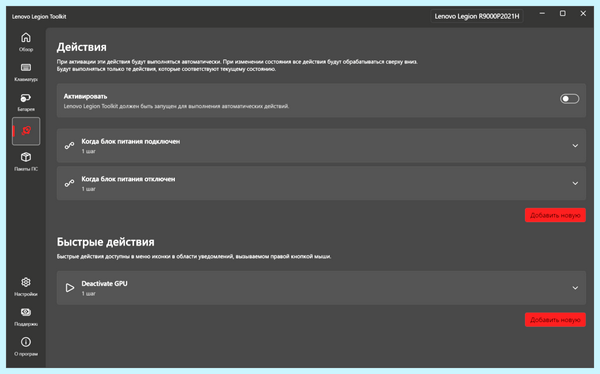Click the Быстрые действия heading
The image size is (600, 374).
(106, 242)
